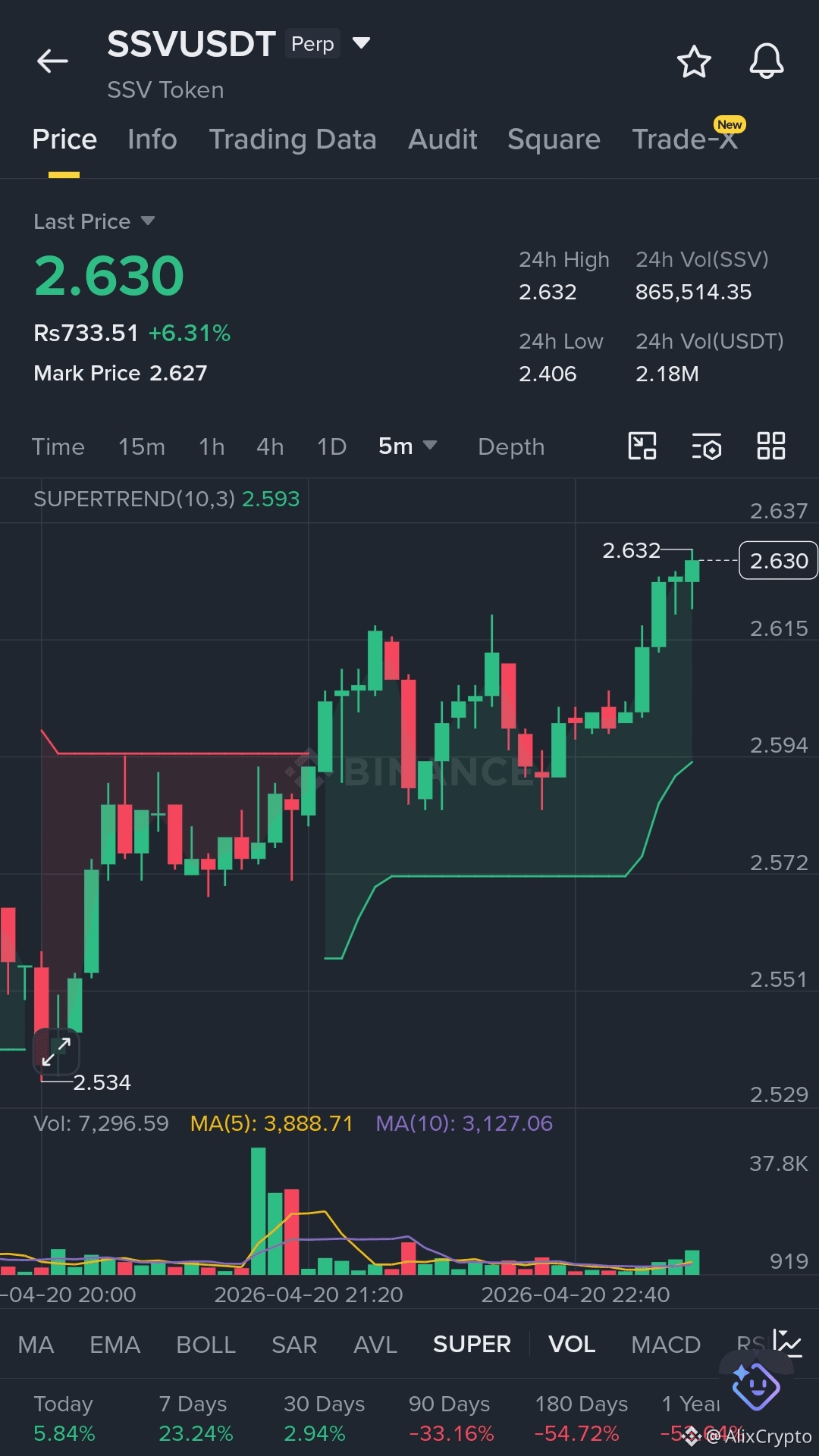Expand chart to fullscreen with arrows icon

[56, 1052]
